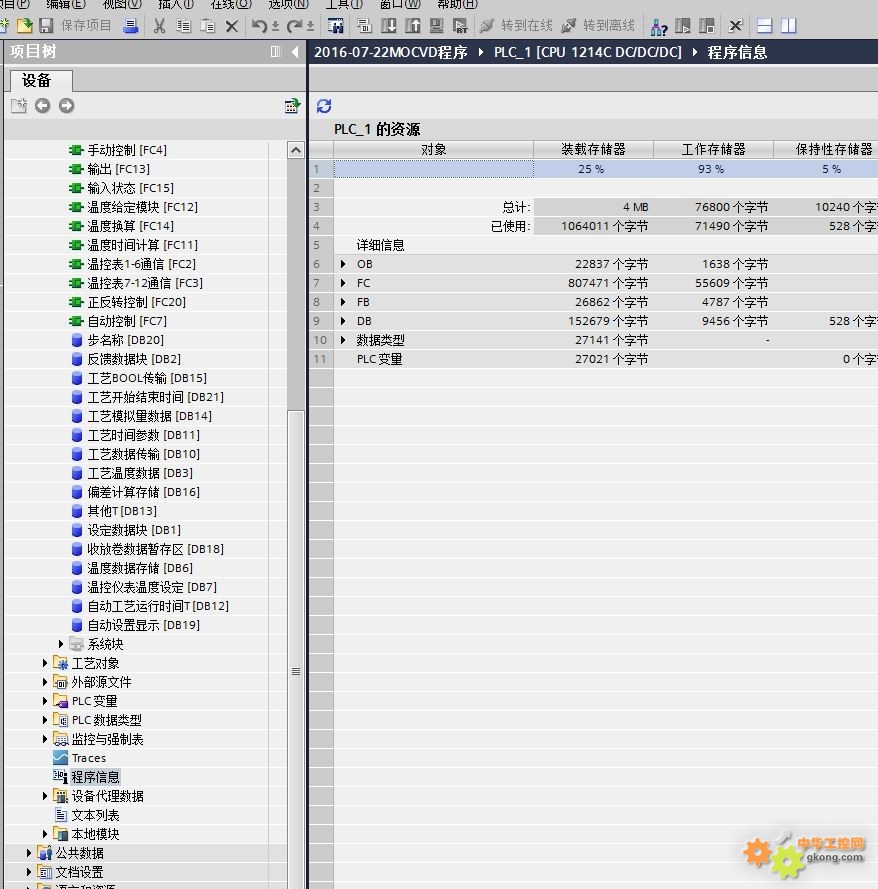This screenshot has height=889, width=878.
Task: Sort by the 装载存储器 column header
Action: tap(593, 149)
